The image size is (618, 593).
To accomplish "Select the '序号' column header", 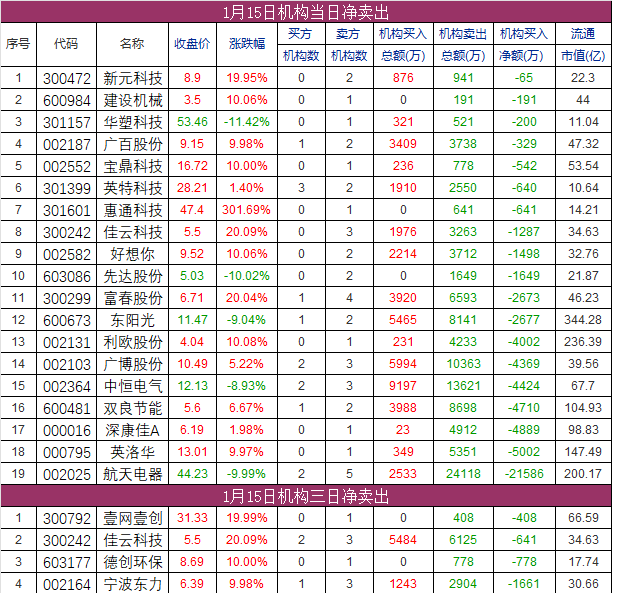I will [x=18, y=44].
